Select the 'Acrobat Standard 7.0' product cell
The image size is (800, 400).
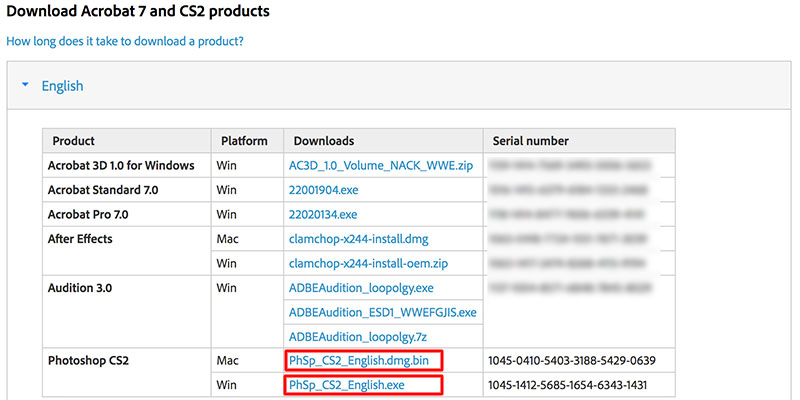point(127,190)
